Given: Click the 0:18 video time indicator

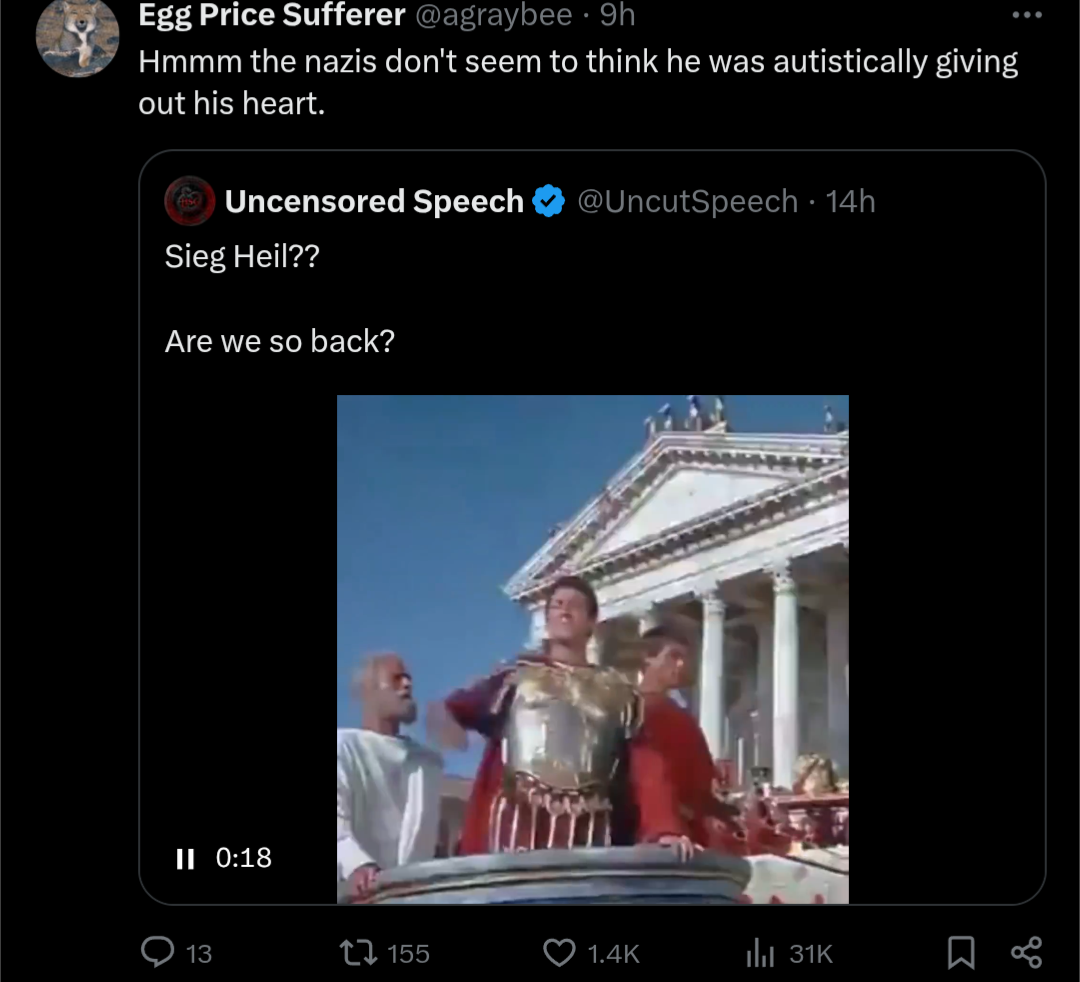Looking at the screenshot, I should pyautogui.click(x=244, y=858).
